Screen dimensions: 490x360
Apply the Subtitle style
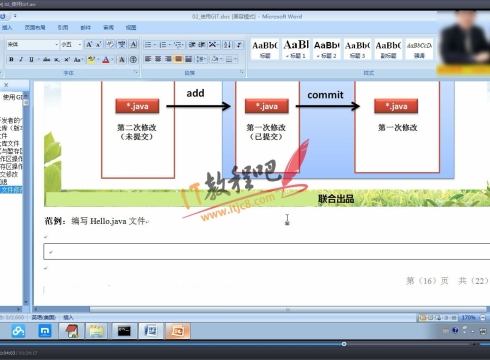click(x=388, y=49)
